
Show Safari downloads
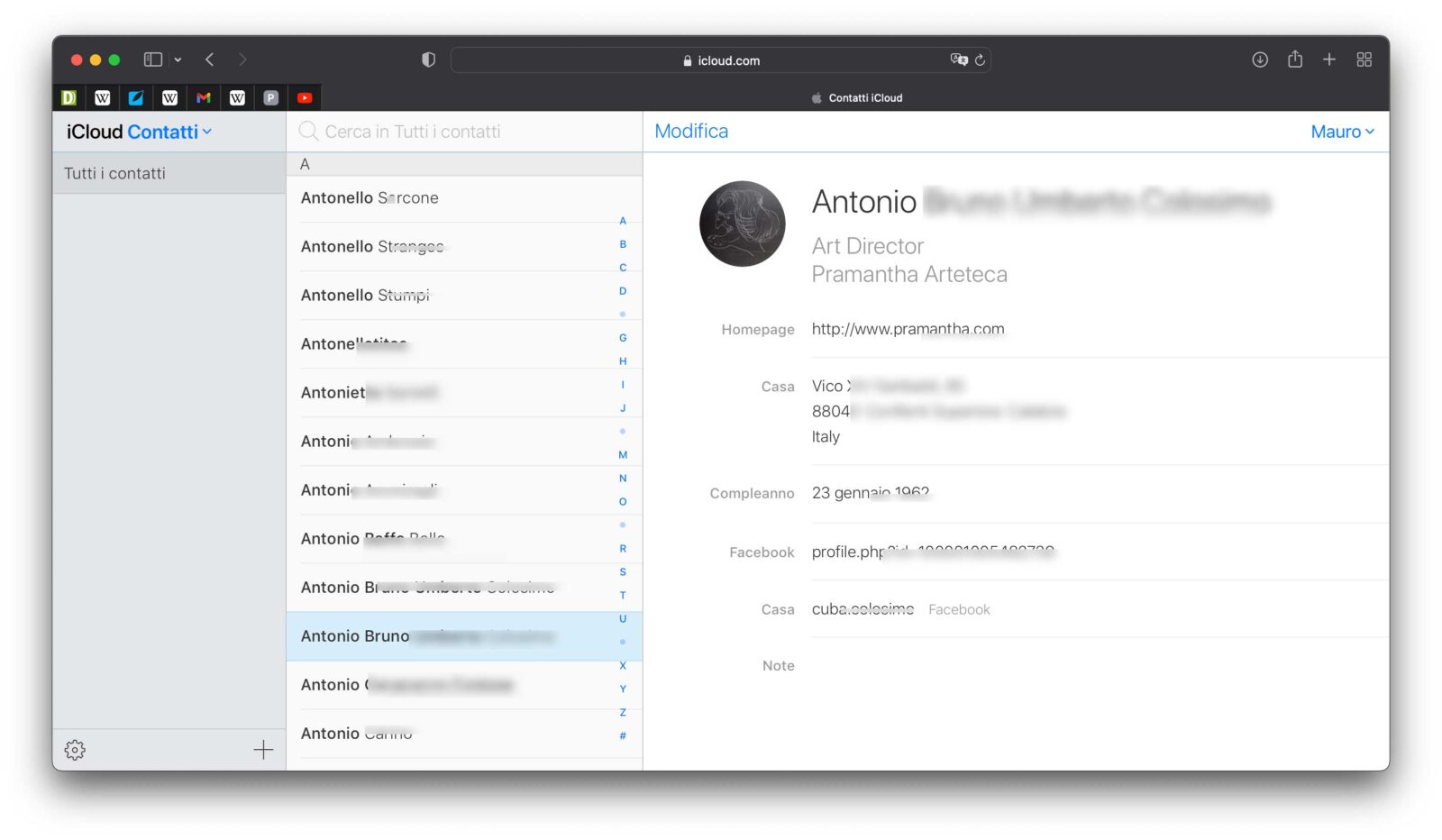[x=1260, y=59]
